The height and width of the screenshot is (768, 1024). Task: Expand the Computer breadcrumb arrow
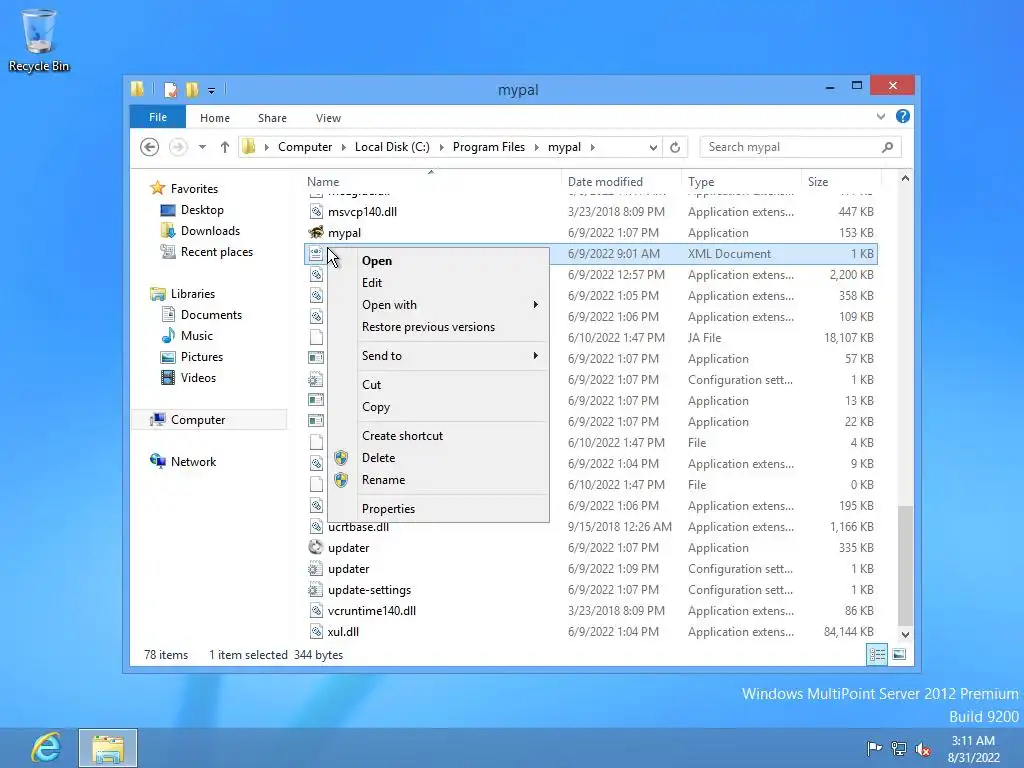(x=344, y=147)
